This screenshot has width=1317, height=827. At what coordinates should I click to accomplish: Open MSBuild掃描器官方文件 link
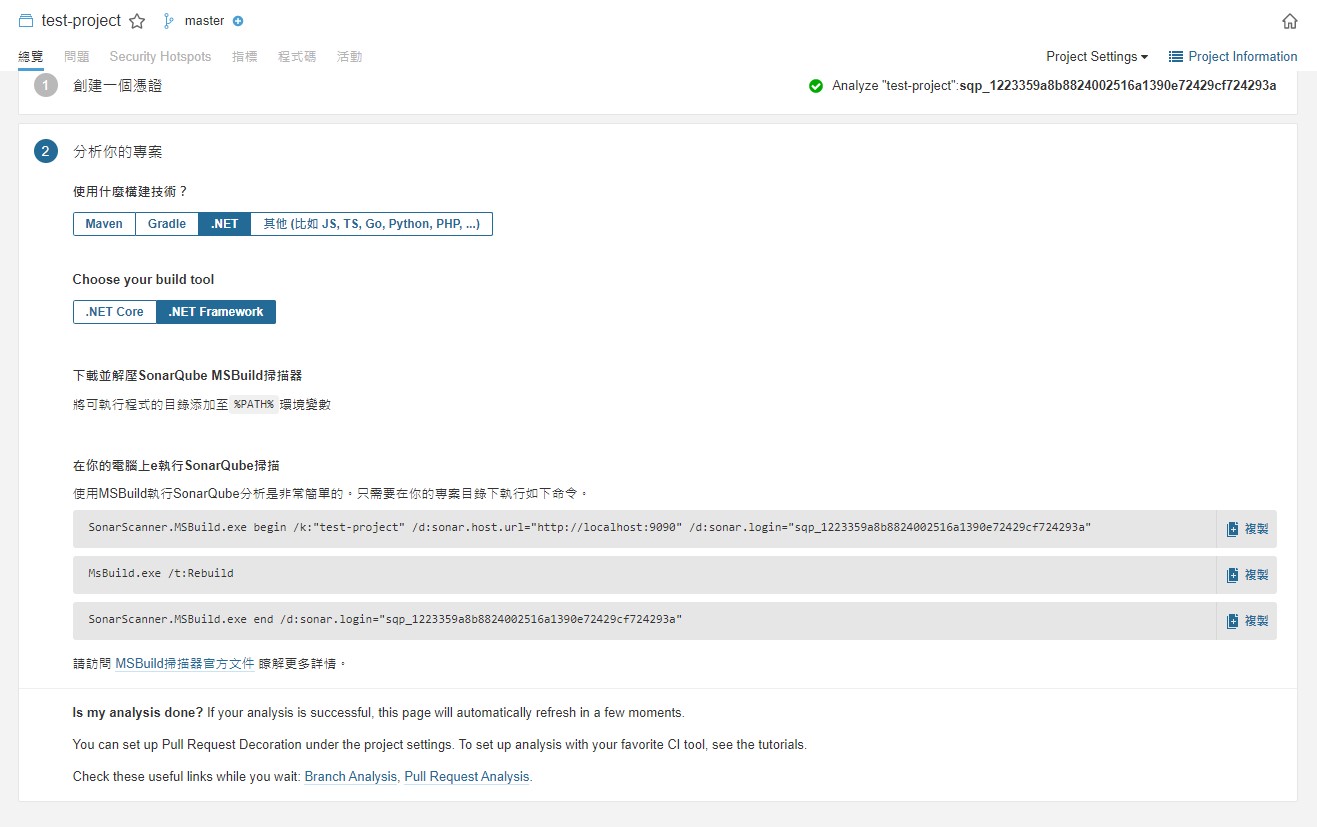click(x=185, y=663)
